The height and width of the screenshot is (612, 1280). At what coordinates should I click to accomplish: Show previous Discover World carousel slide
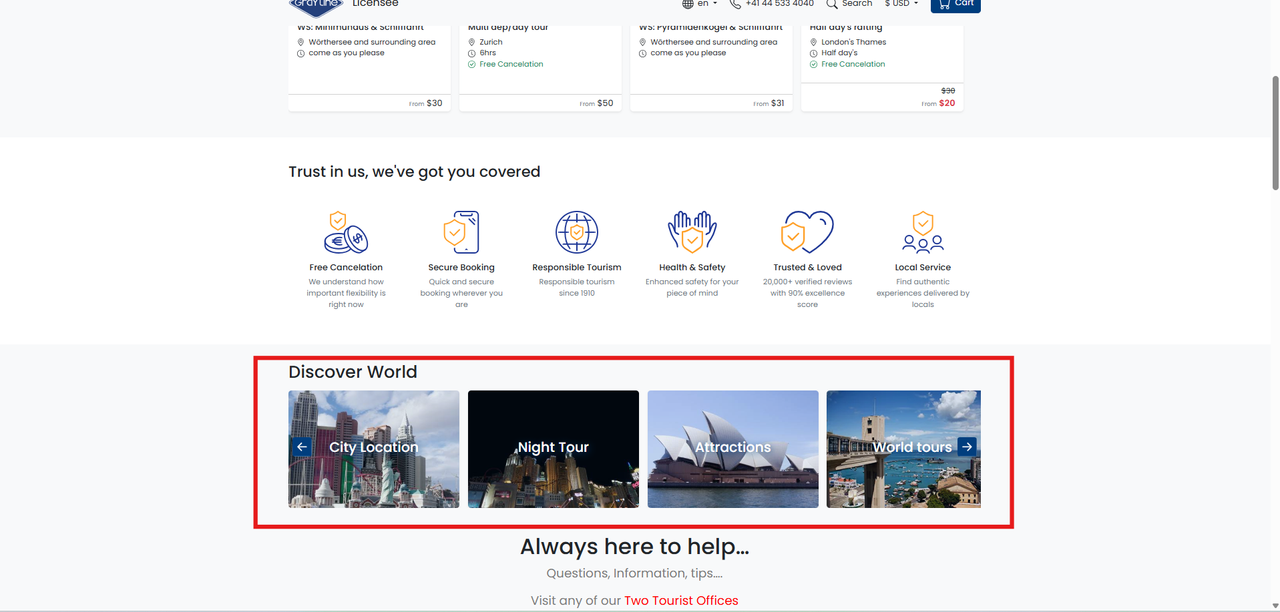click(x=302, y=447)
